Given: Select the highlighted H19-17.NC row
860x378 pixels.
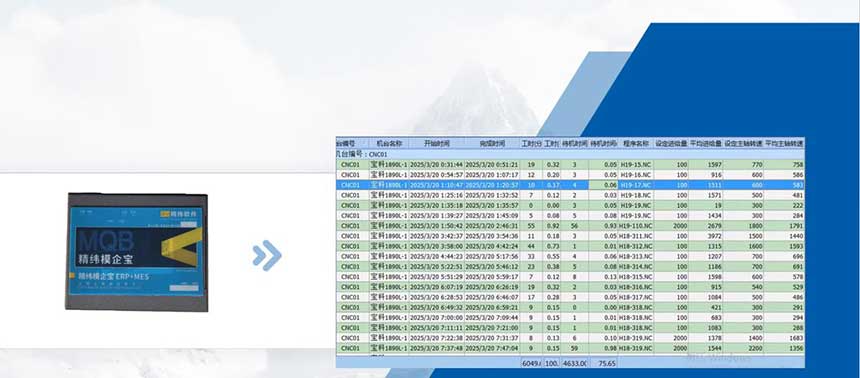Looking at the screenshot, I should (x=570, y=185).
